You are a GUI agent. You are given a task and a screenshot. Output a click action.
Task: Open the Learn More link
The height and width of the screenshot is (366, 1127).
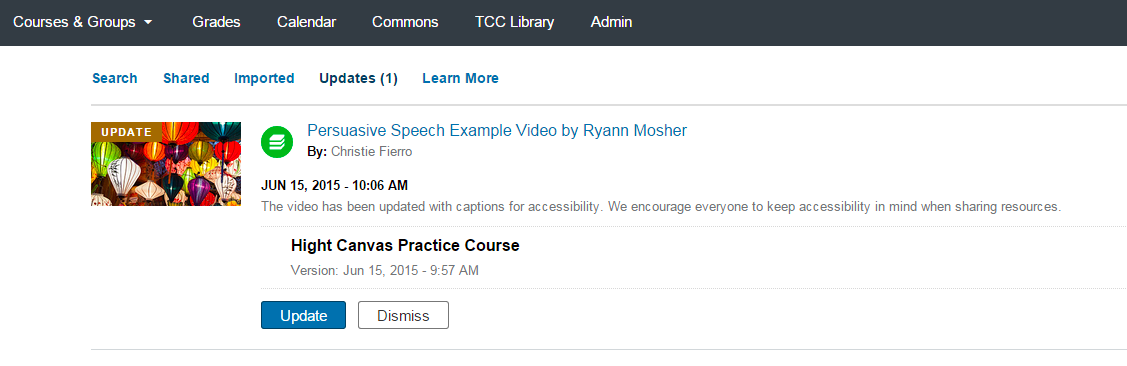click(460, 78)
